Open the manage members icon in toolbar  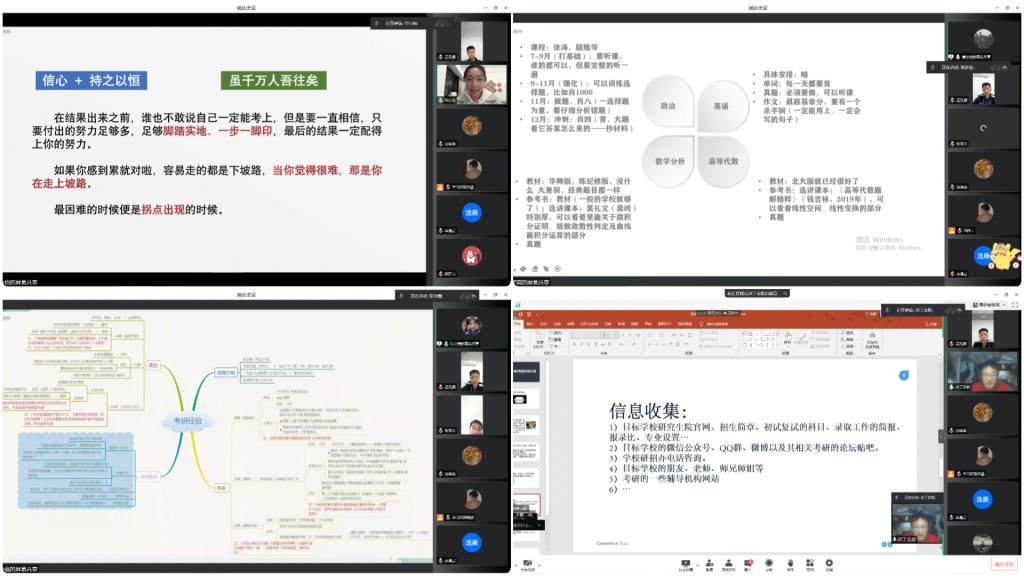point(729,562)
